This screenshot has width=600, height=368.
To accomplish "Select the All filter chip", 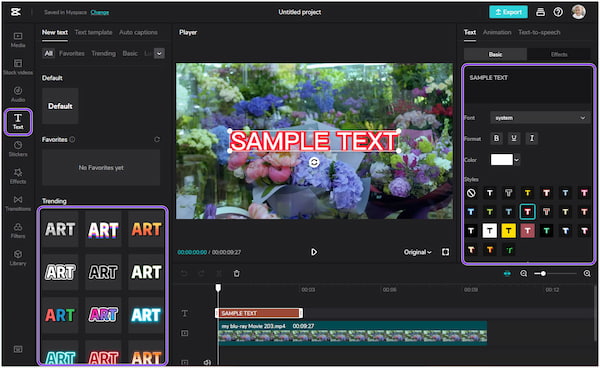I will pyautogui.click(x=49, y=54).
